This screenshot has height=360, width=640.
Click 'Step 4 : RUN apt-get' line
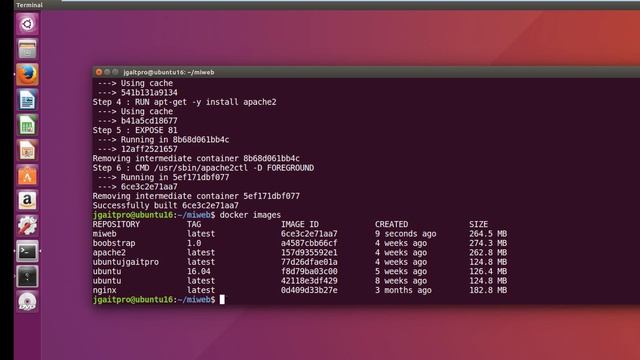click(x=184, y=102)
